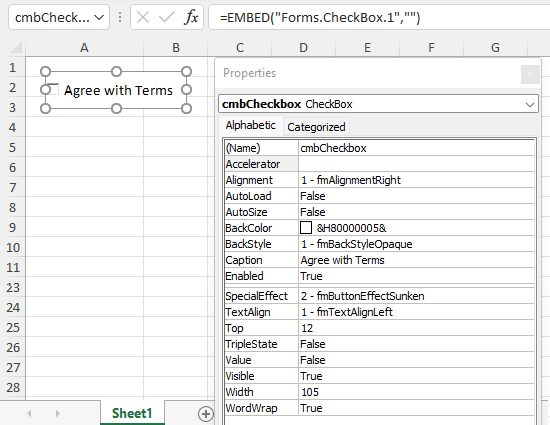Screen dimensions: 550x425
Task: Switch to the Categorized tab
Action: tap(316, 127)
